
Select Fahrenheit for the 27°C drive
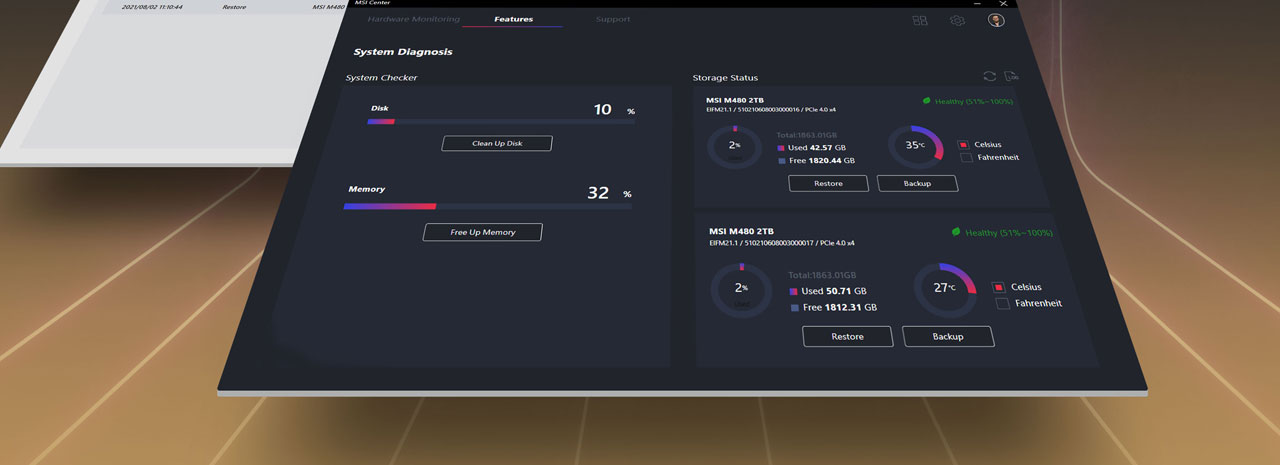1003,303
